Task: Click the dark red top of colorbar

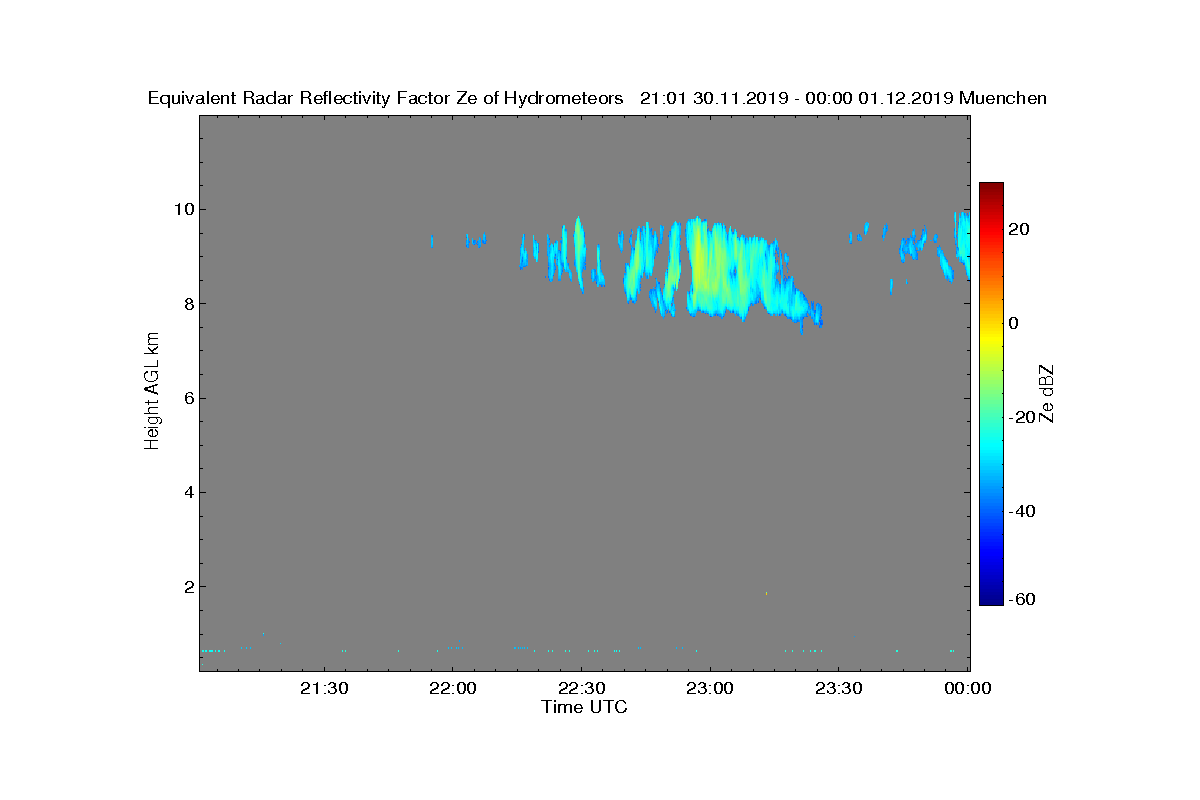Action: click(x=991, y=188)
